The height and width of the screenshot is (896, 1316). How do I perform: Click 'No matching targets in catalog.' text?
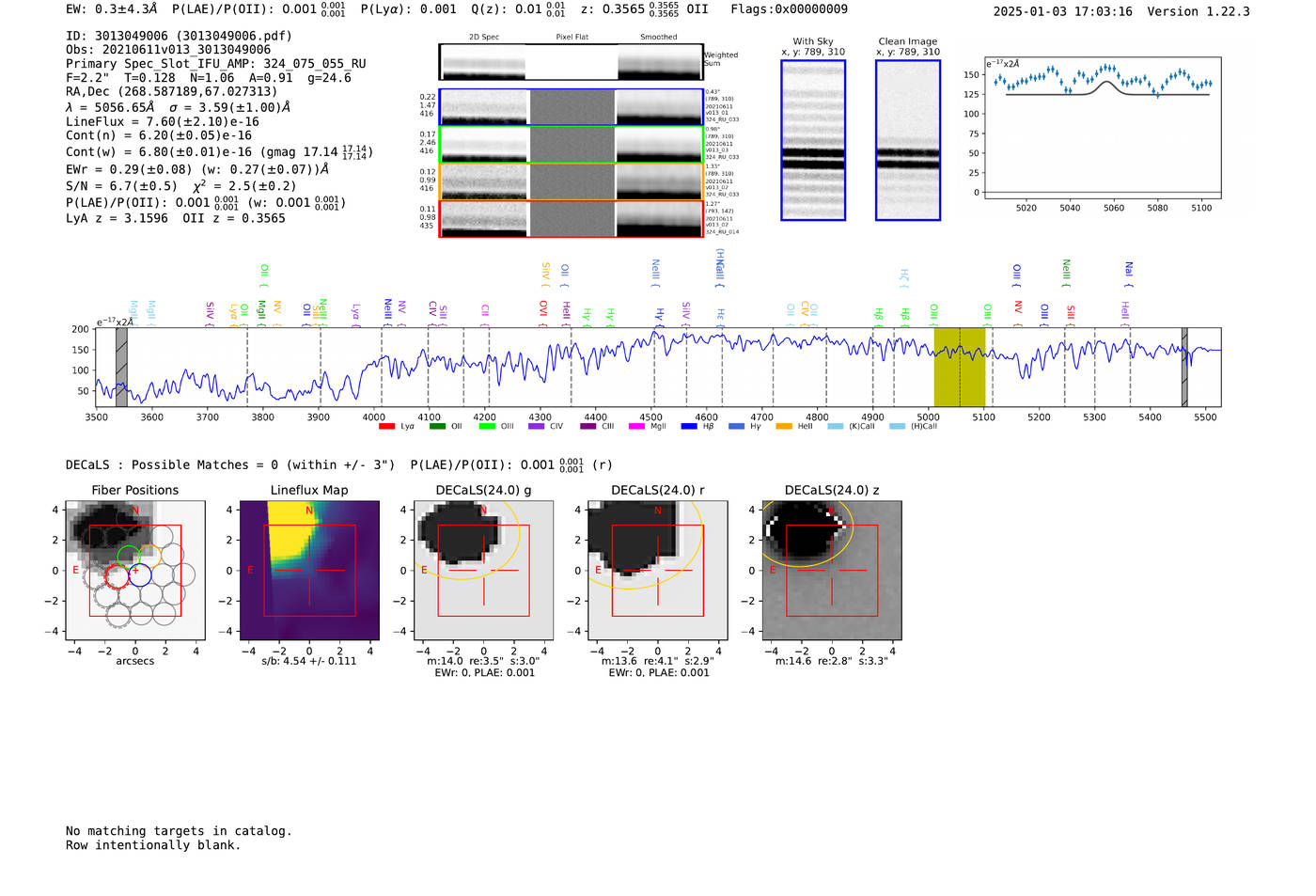[x=179, y=831]
